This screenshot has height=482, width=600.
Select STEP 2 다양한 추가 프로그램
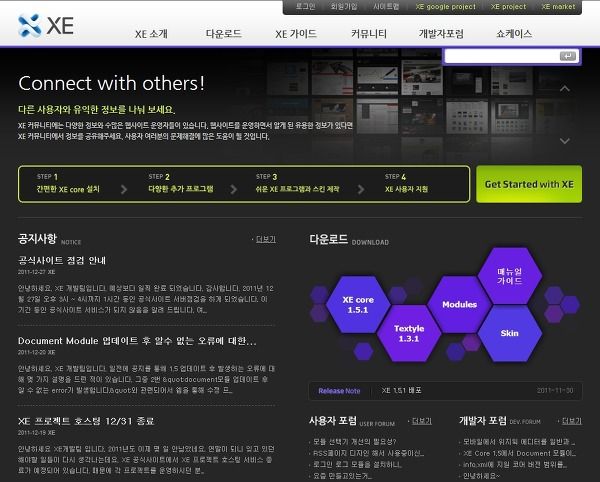point(181,183)
